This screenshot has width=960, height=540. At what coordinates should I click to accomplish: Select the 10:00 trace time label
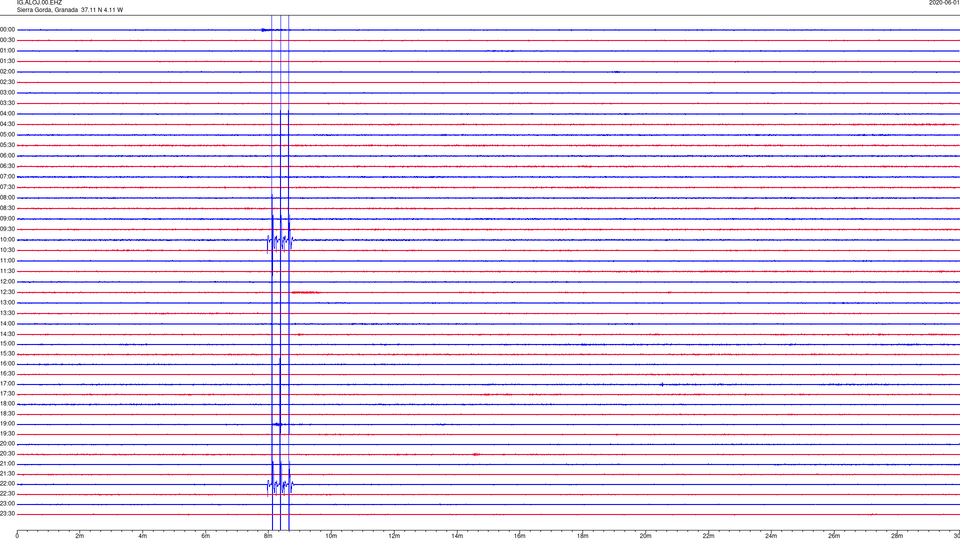pos(7,239)
